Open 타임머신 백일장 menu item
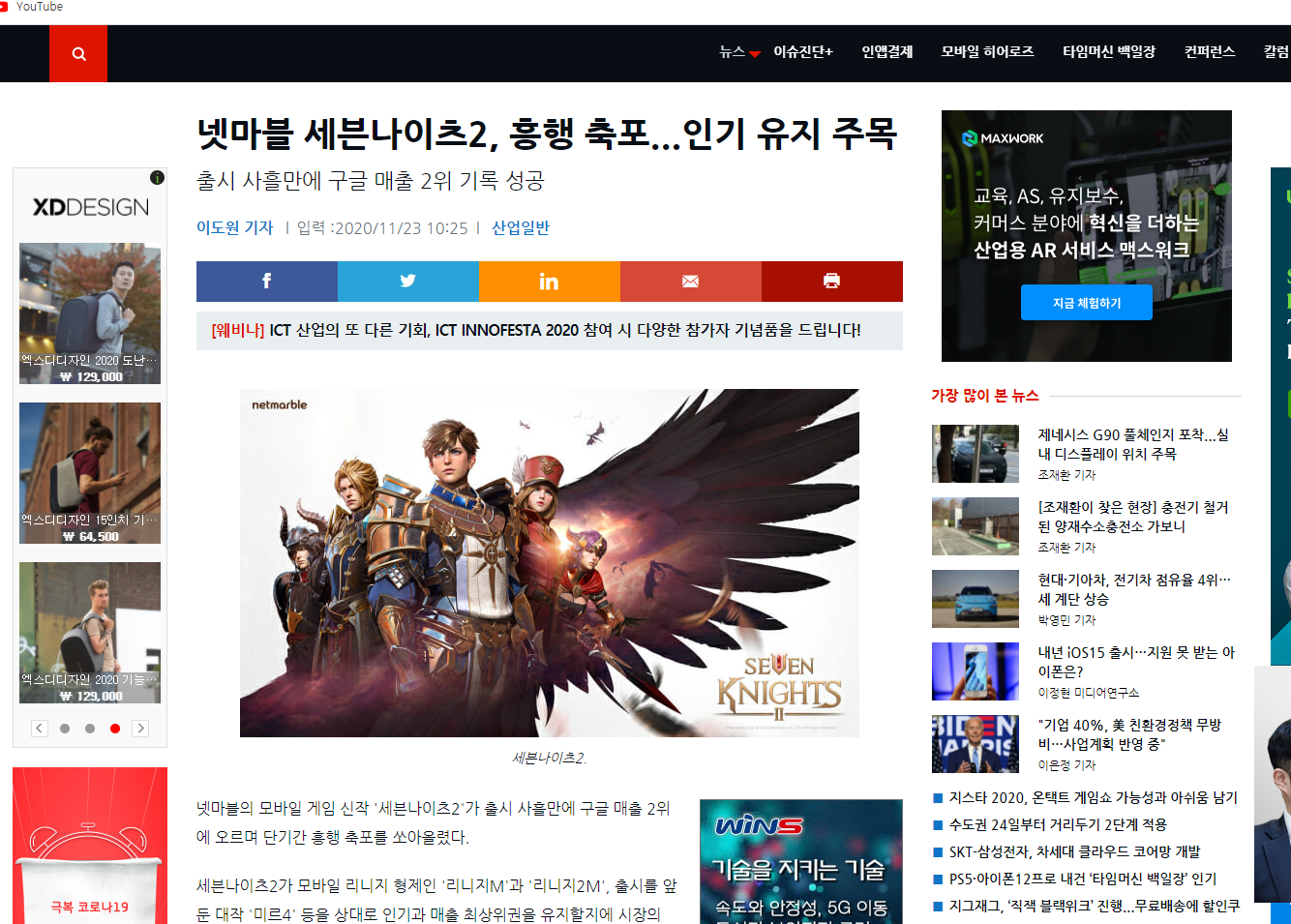Viewport: 1291px width, 924px height. click(1109, 52)
